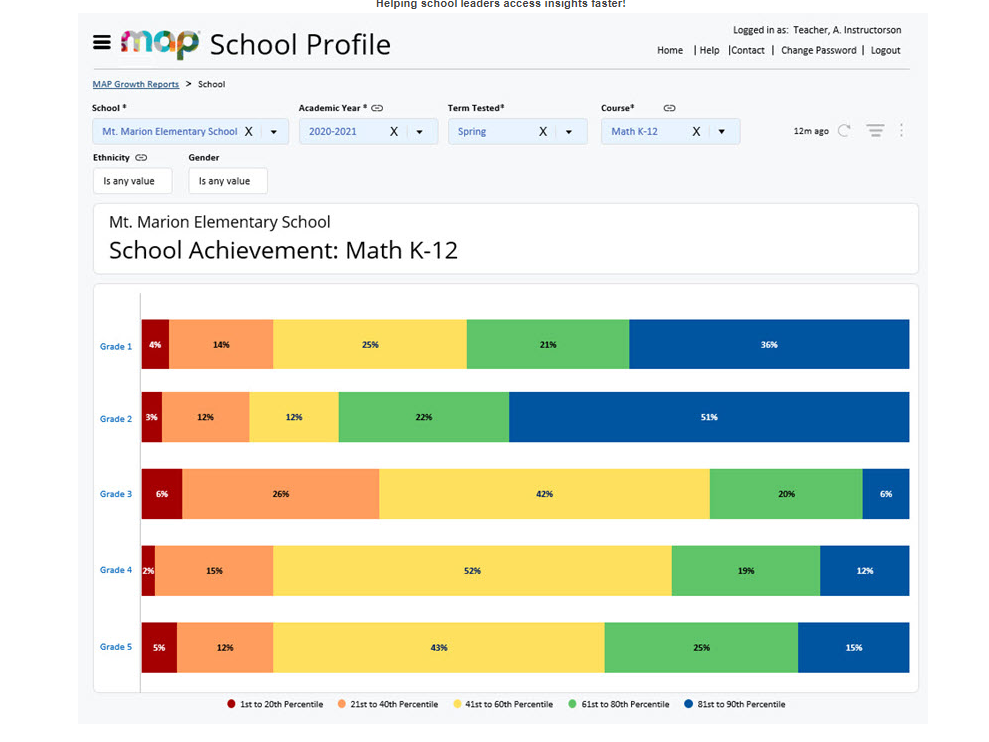Clear the 2020-2021 academic year value

[394, 131]
